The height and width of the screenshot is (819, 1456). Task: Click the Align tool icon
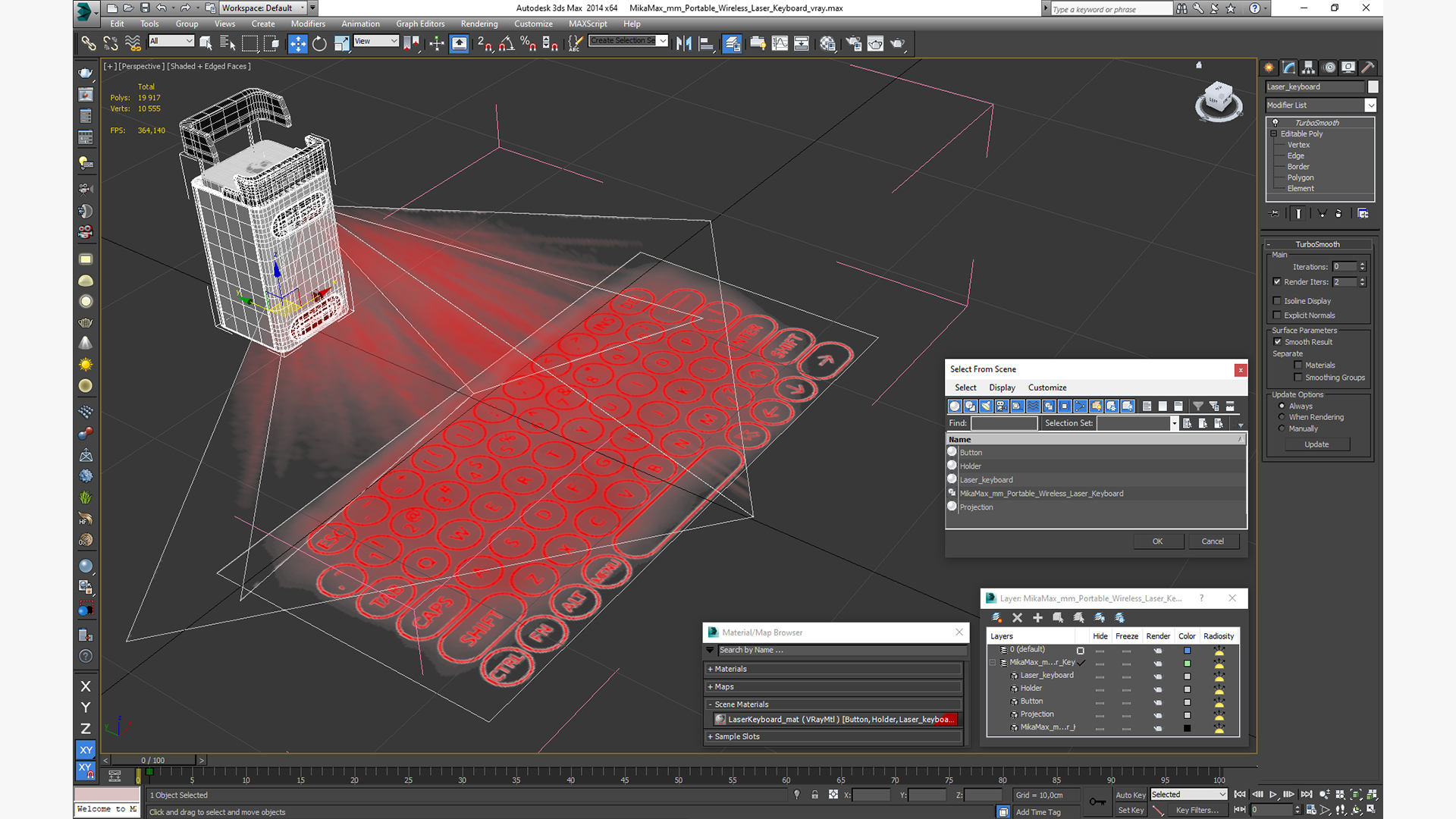(x=705, y=43)
